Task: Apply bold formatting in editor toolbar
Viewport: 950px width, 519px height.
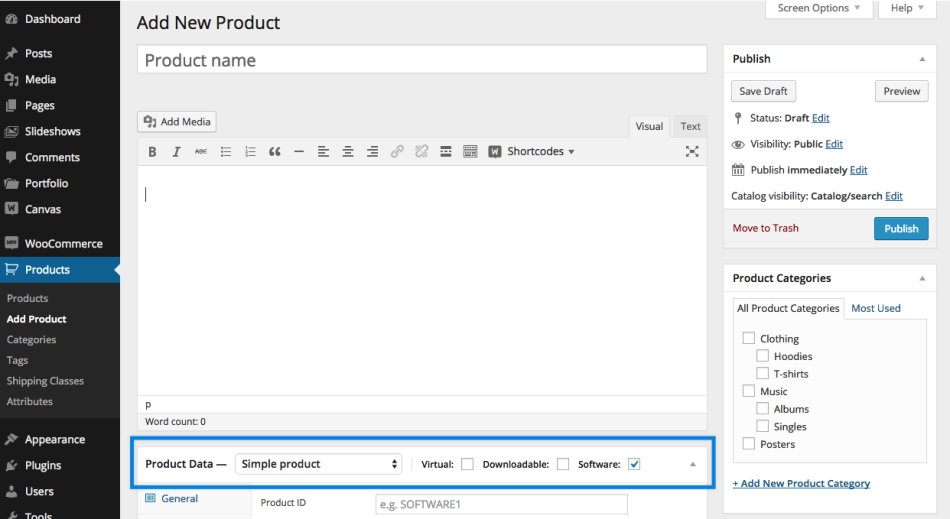Action: click(152, 152)
